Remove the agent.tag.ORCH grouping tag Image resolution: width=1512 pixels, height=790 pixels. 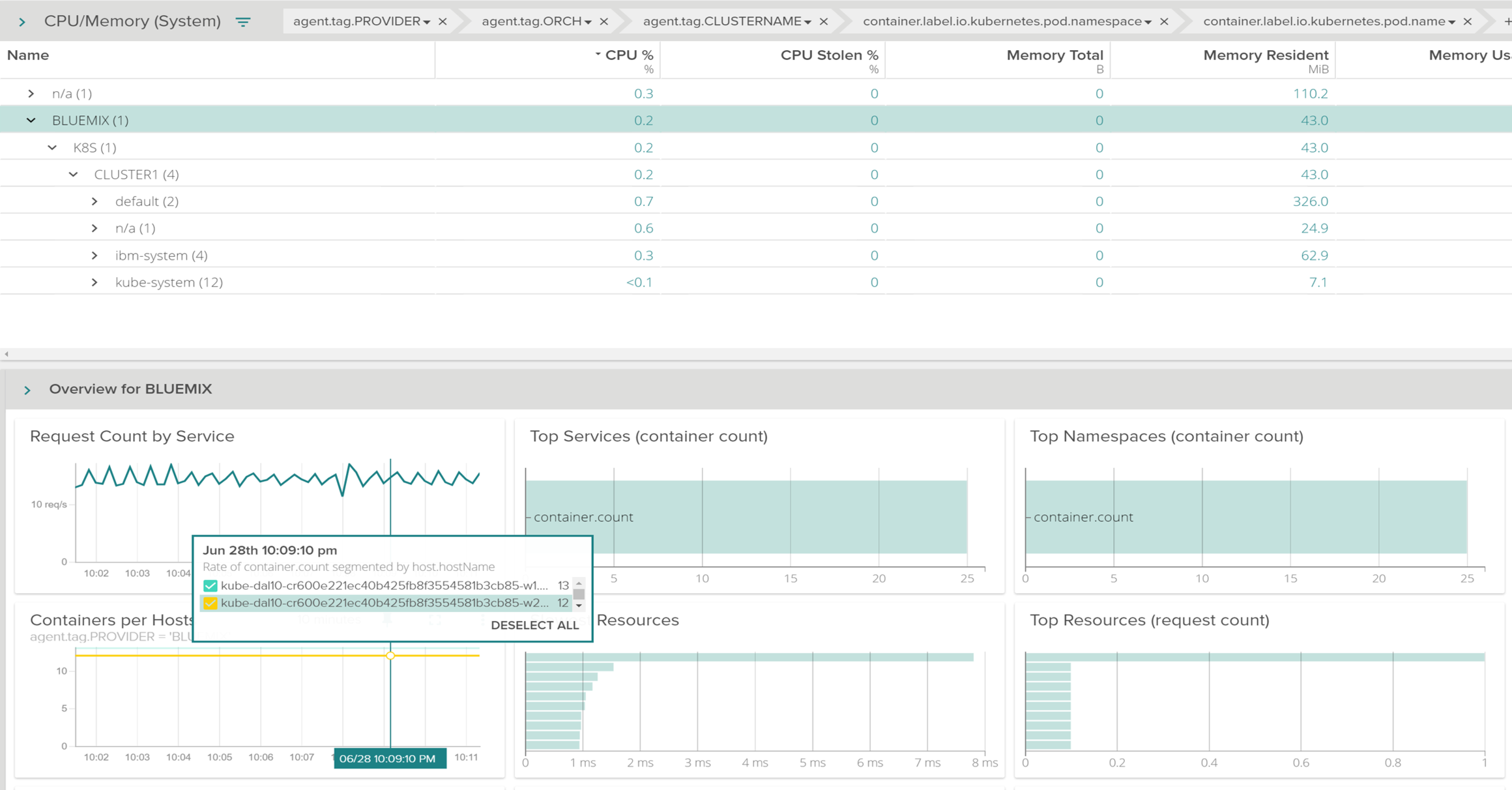(x=604, y=22)
